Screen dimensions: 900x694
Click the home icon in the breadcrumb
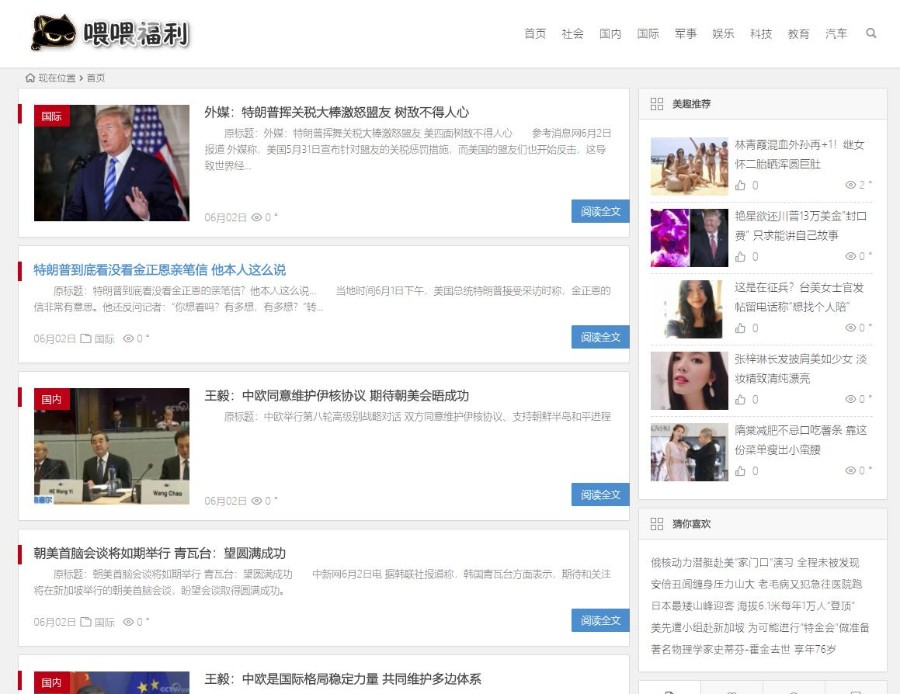coord(31,78)
